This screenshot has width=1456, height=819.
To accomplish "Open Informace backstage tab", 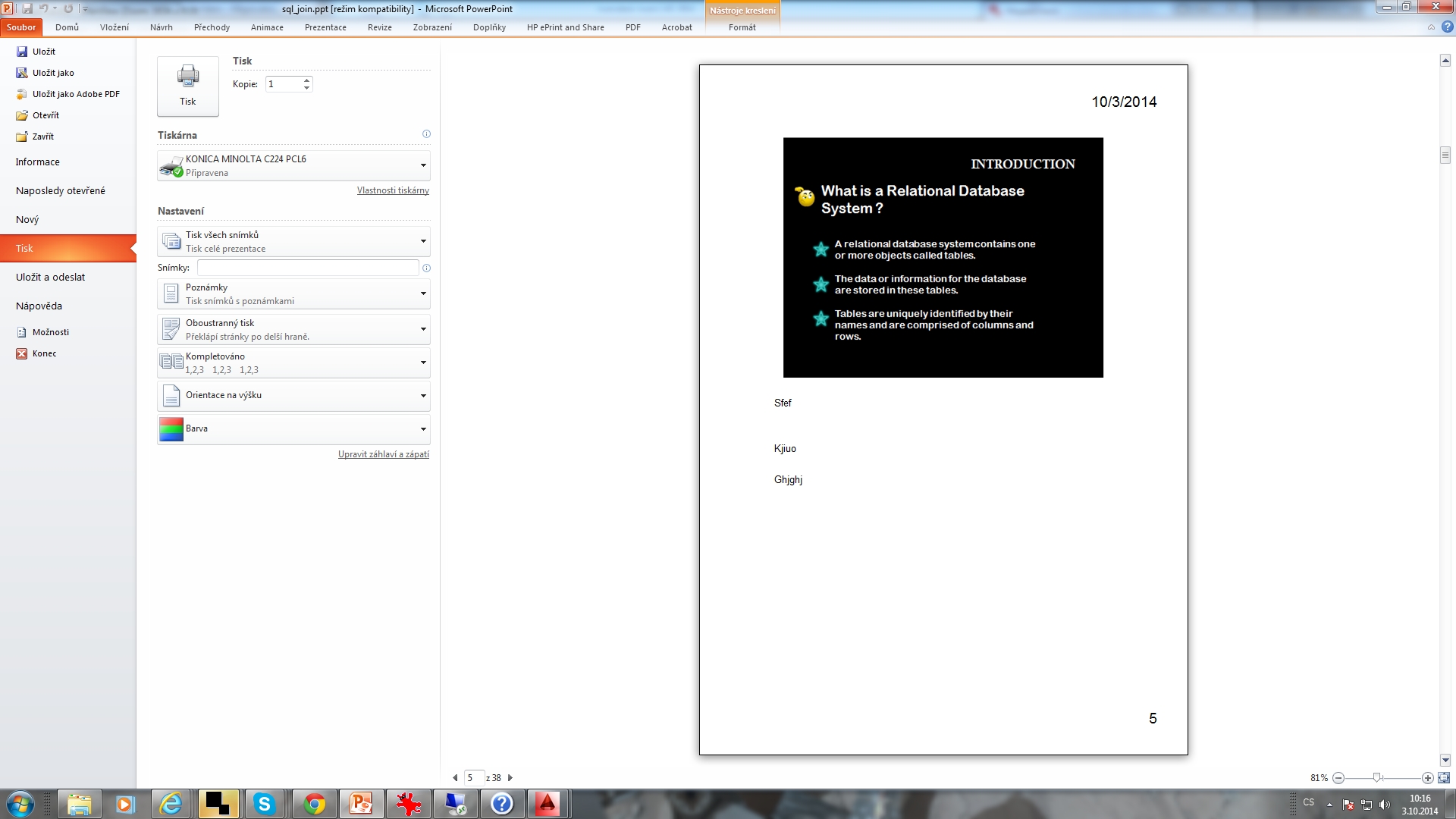I will point(68,162).
